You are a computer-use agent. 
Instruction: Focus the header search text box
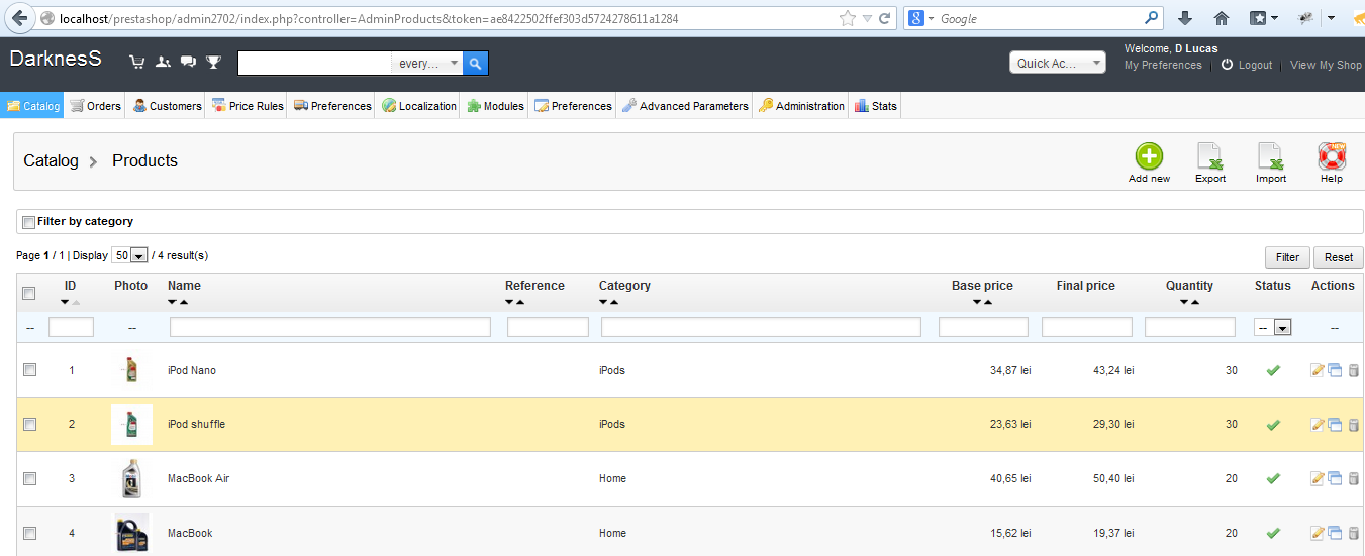click(314, 63)
